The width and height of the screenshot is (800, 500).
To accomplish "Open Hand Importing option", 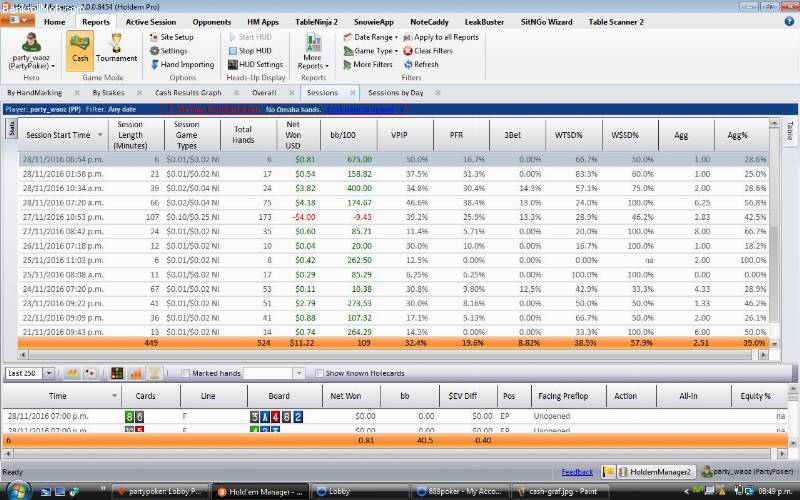I will tap(182, 64).
